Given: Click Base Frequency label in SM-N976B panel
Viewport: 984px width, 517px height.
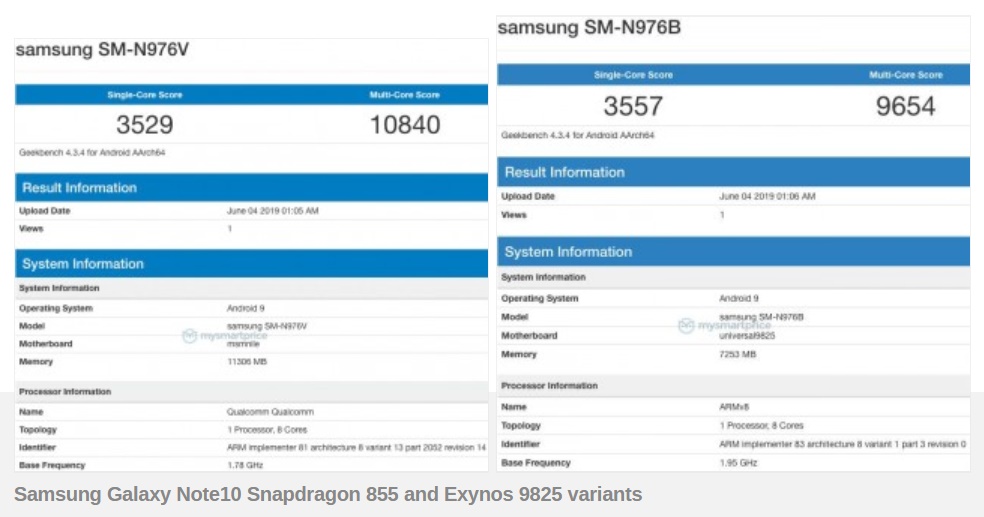Looking at the screenshot, I should (x=535, y=463).
